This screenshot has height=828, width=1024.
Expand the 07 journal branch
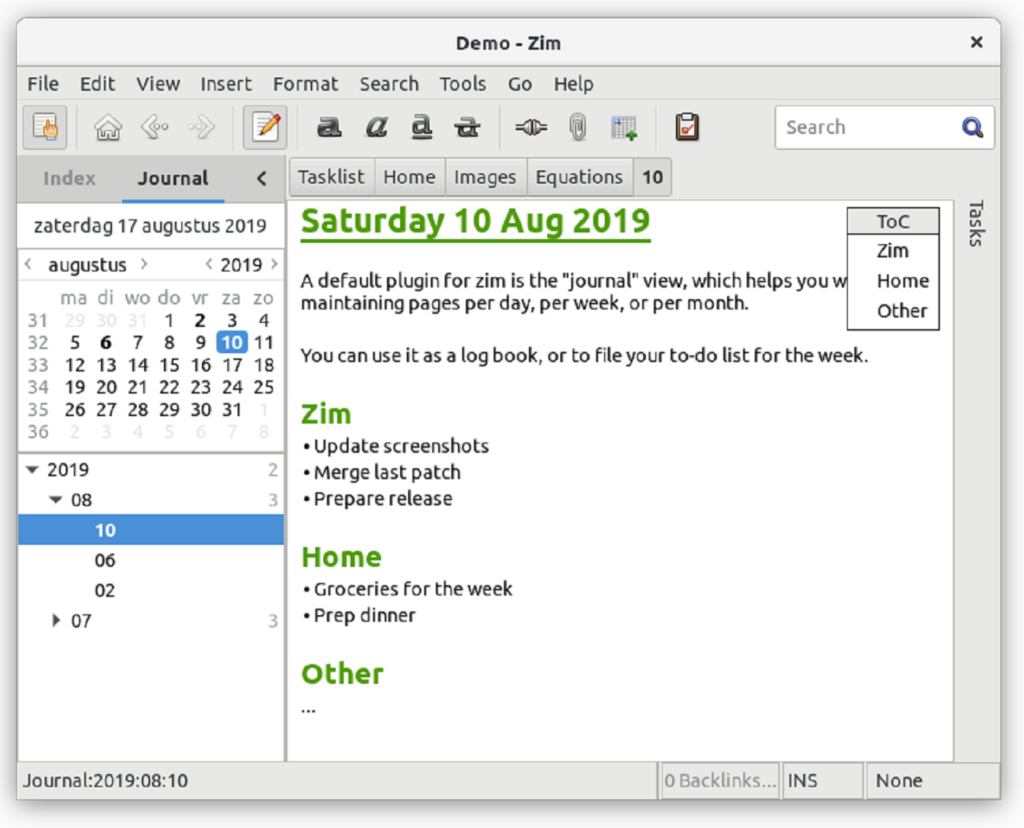pyautogui.click(x=56, y=621)
